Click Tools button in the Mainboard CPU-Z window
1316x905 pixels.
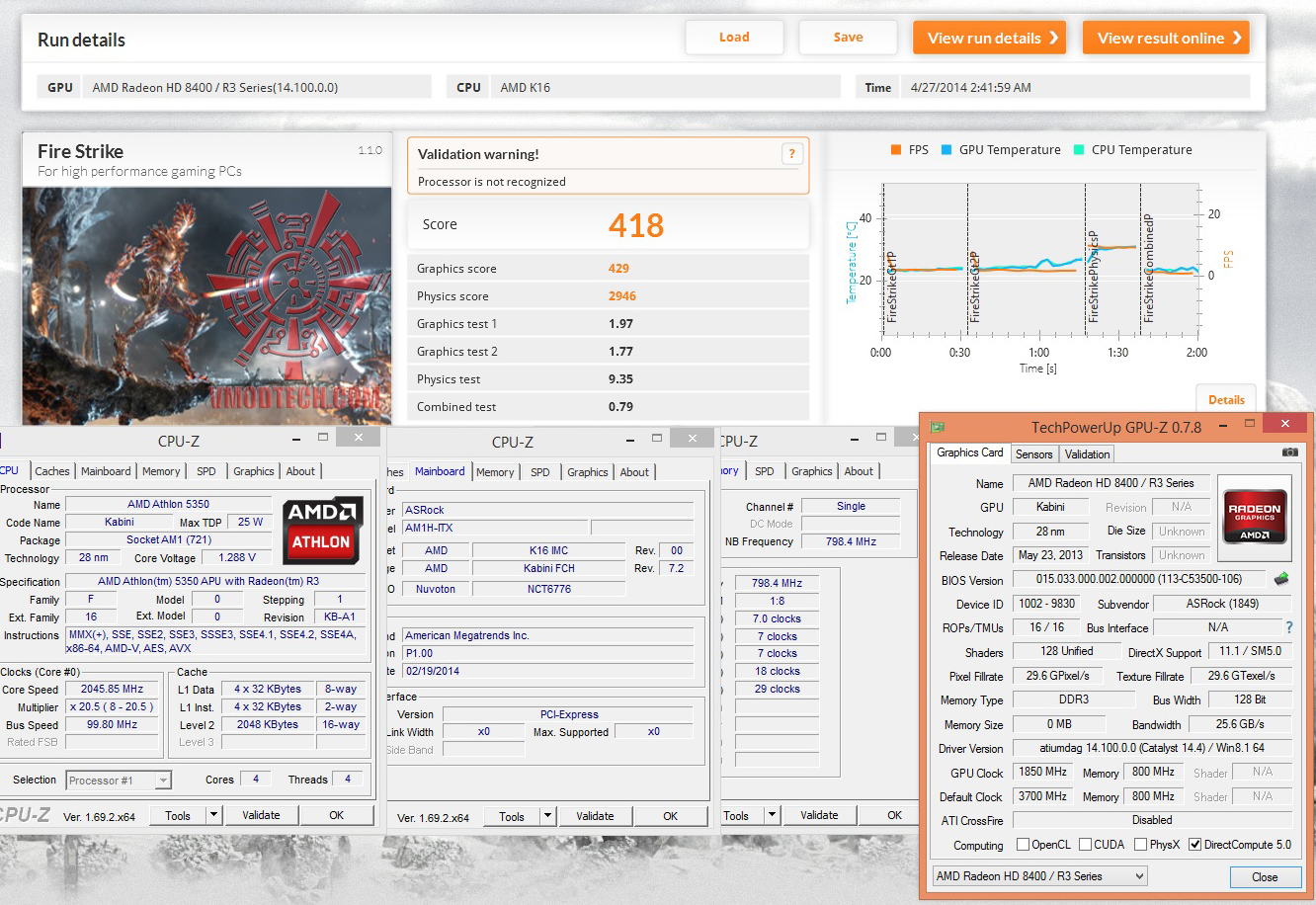pyautogui.click(x=512, y=816)
